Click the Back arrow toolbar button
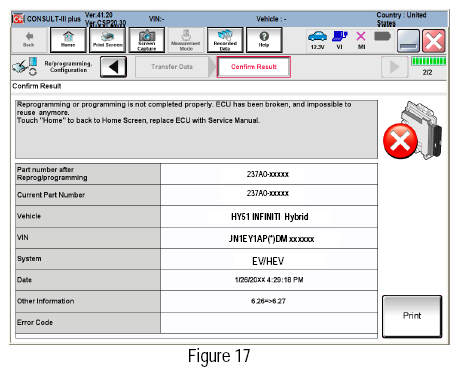 point(29,40)
